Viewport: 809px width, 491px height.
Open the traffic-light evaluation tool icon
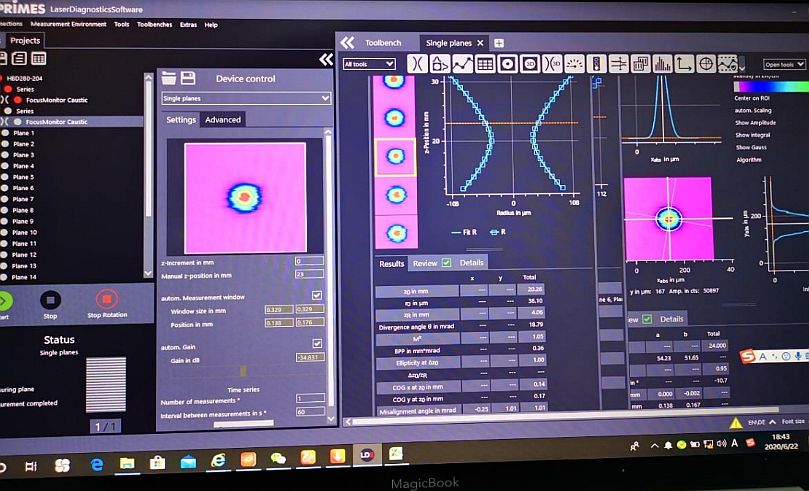coord(597,63)
